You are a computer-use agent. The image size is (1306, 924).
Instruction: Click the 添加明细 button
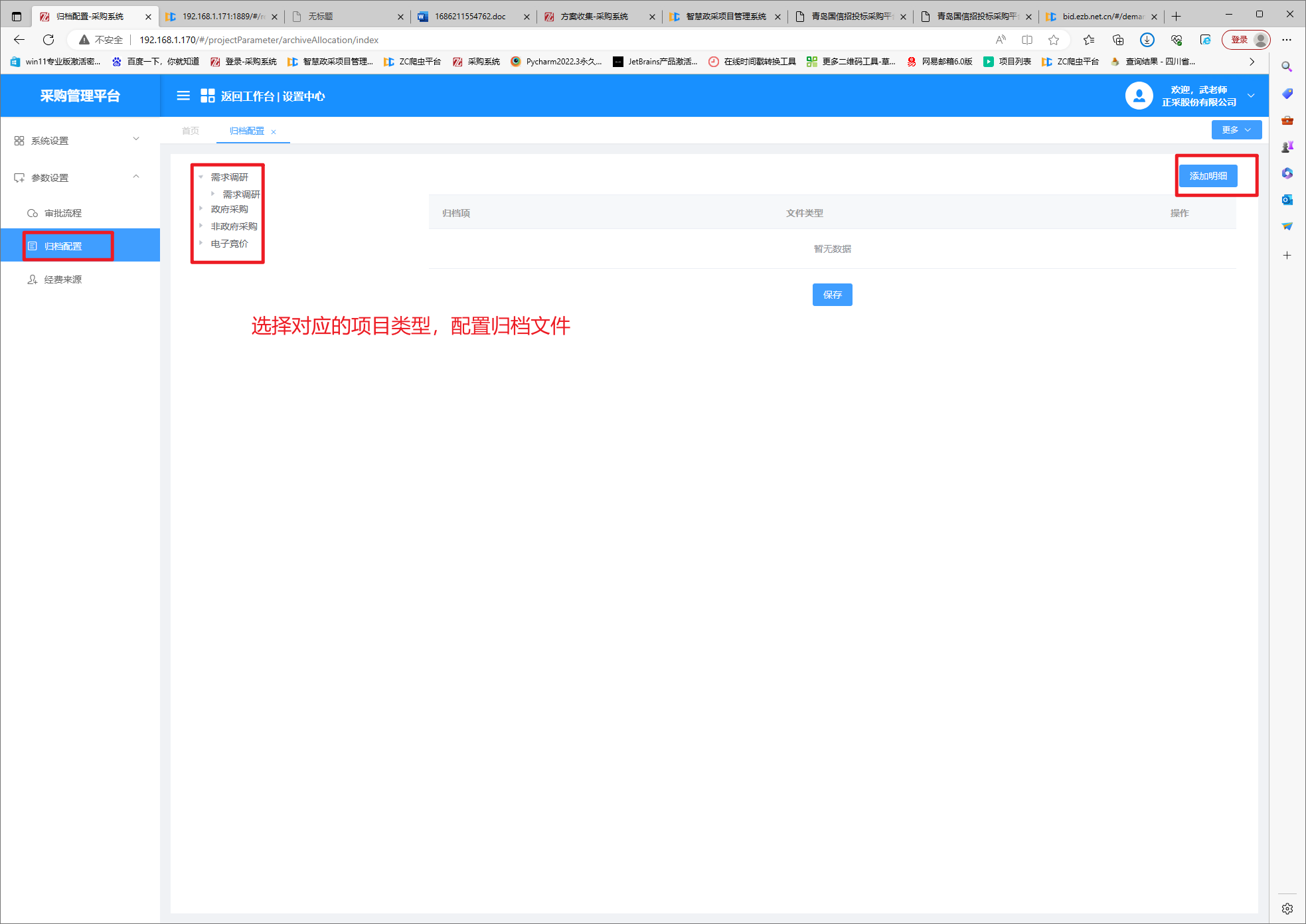pos(1208,176)
